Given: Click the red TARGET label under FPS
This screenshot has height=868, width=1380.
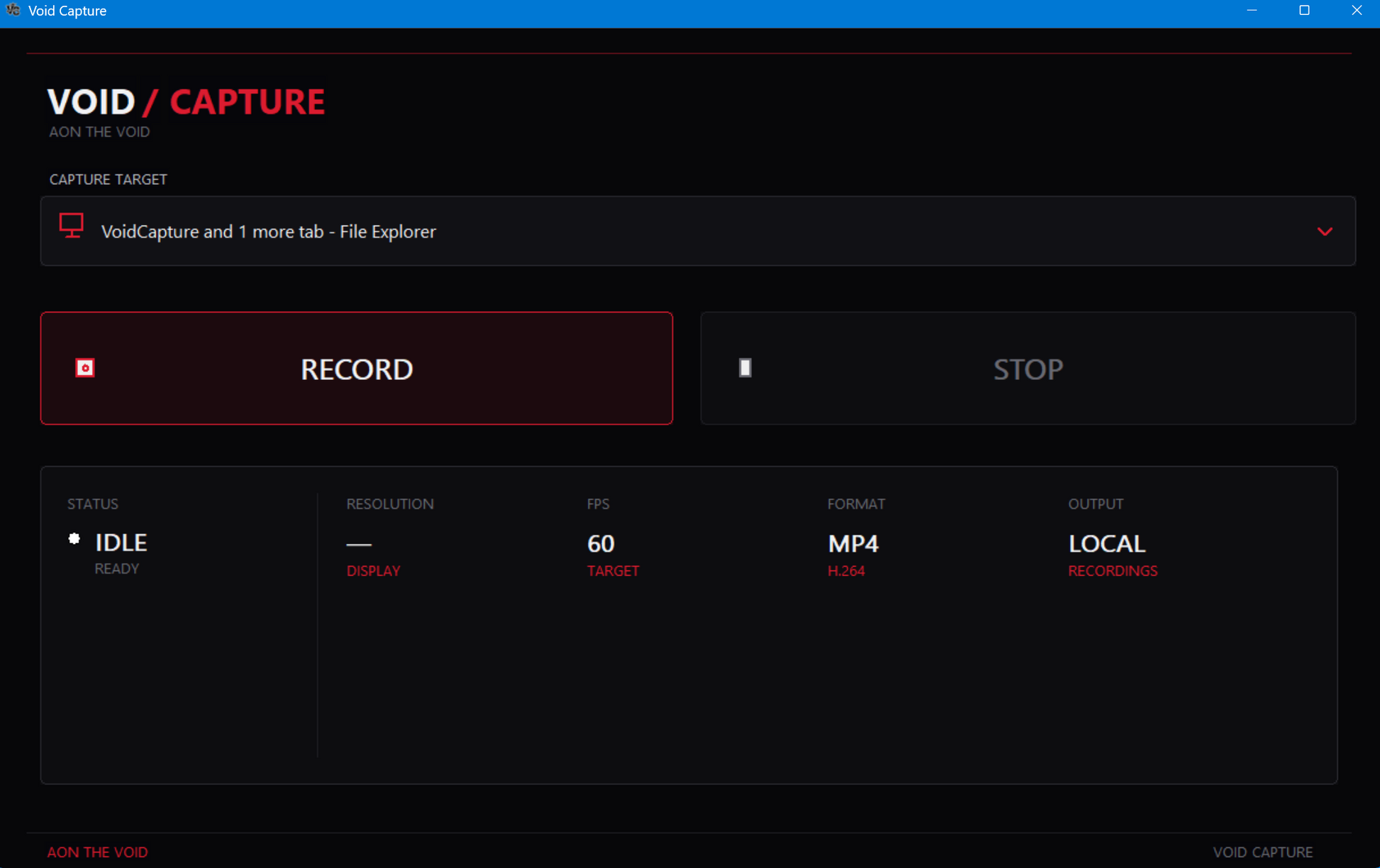Looking at the screenshot, I should (613, 571).
